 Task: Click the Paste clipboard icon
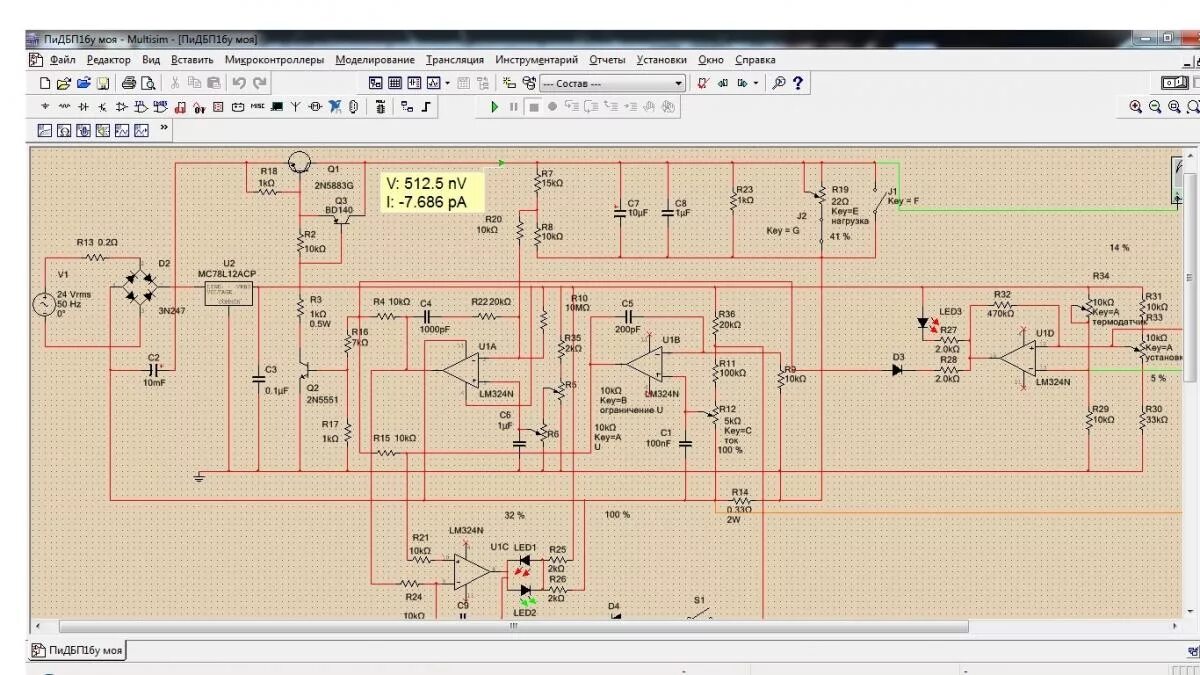coord(213,84)
